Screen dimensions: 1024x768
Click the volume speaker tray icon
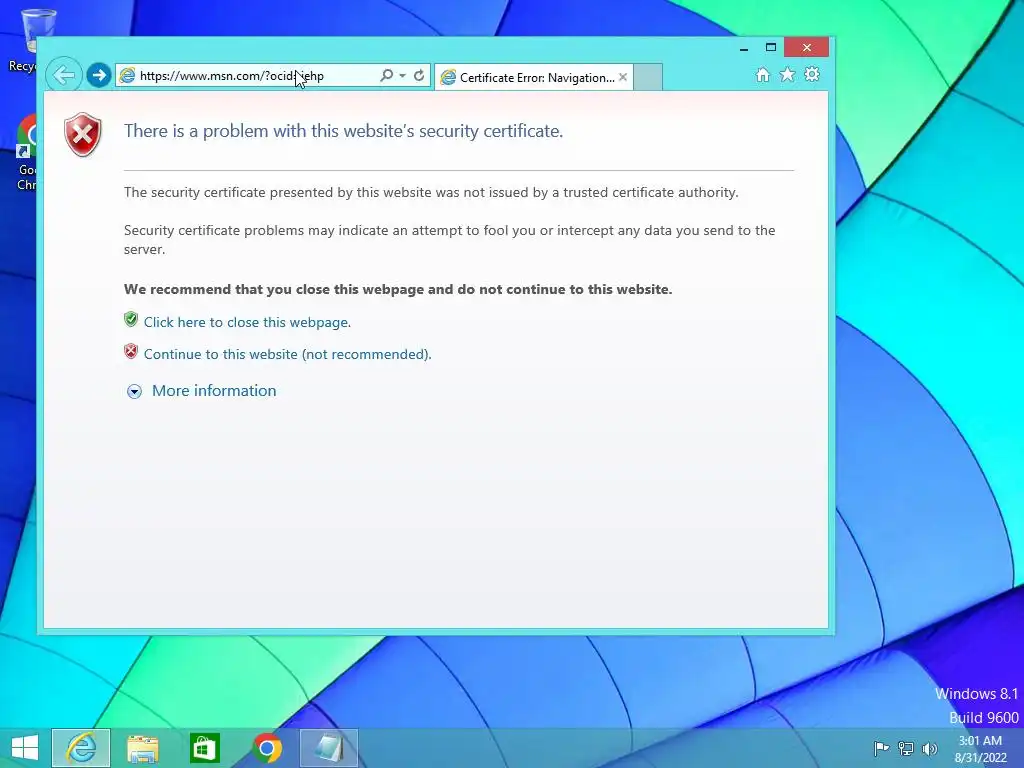click(x=929, y=748)
